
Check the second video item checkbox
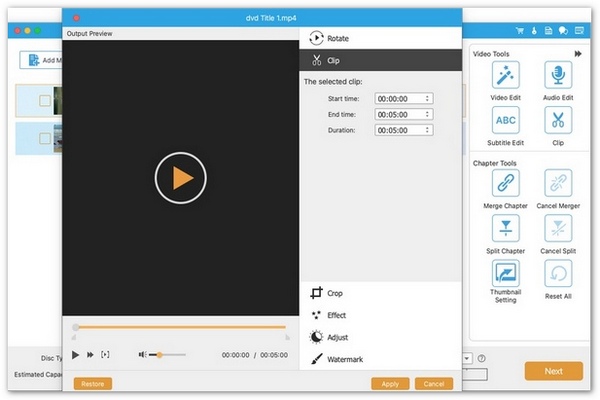(45, 138)
